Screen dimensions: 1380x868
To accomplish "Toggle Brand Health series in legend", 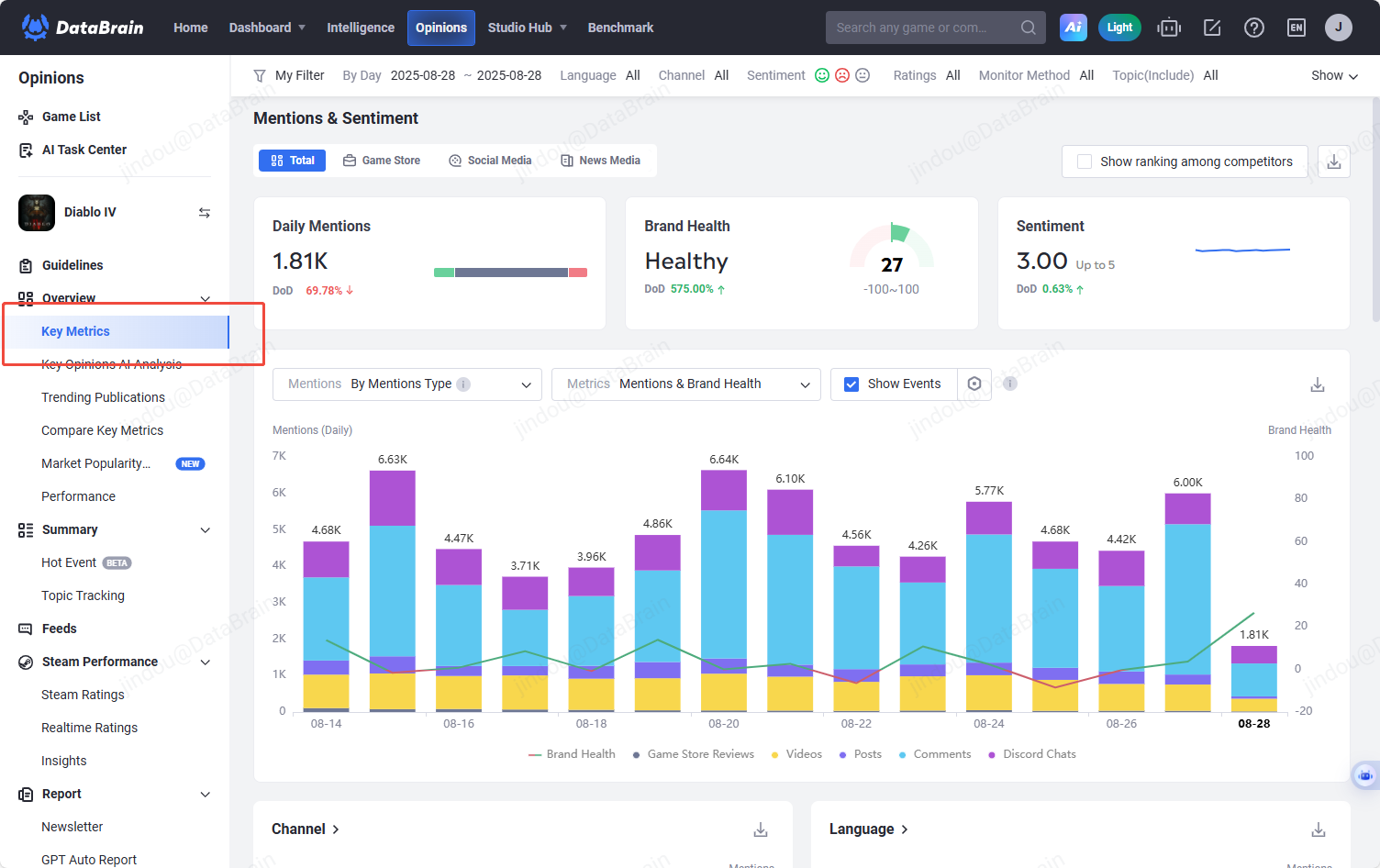I will [x=572, y=754].
